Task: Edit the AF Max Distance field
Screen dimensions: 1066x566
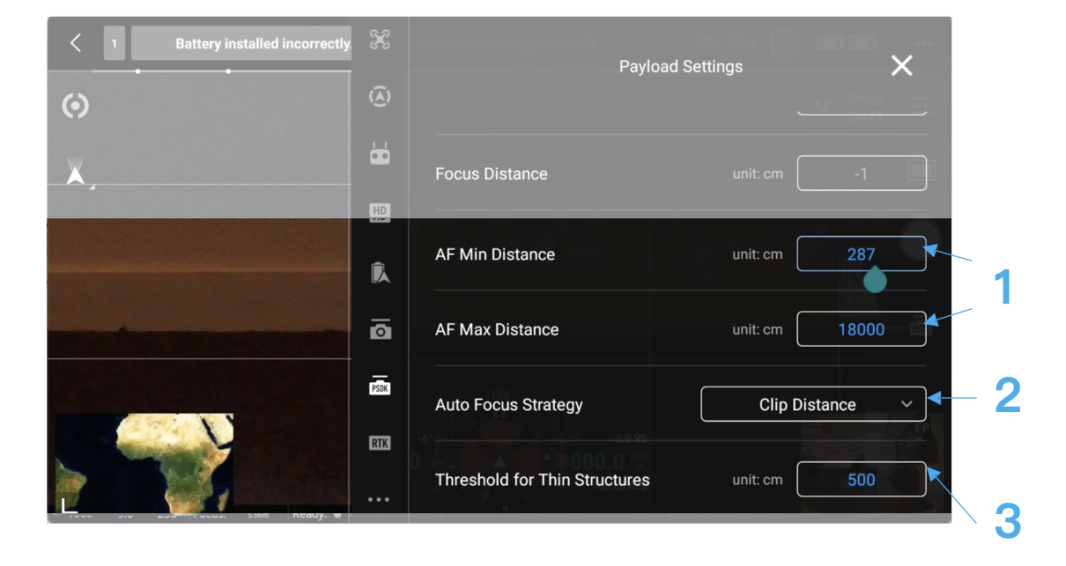Action: (x=860, y=329)
